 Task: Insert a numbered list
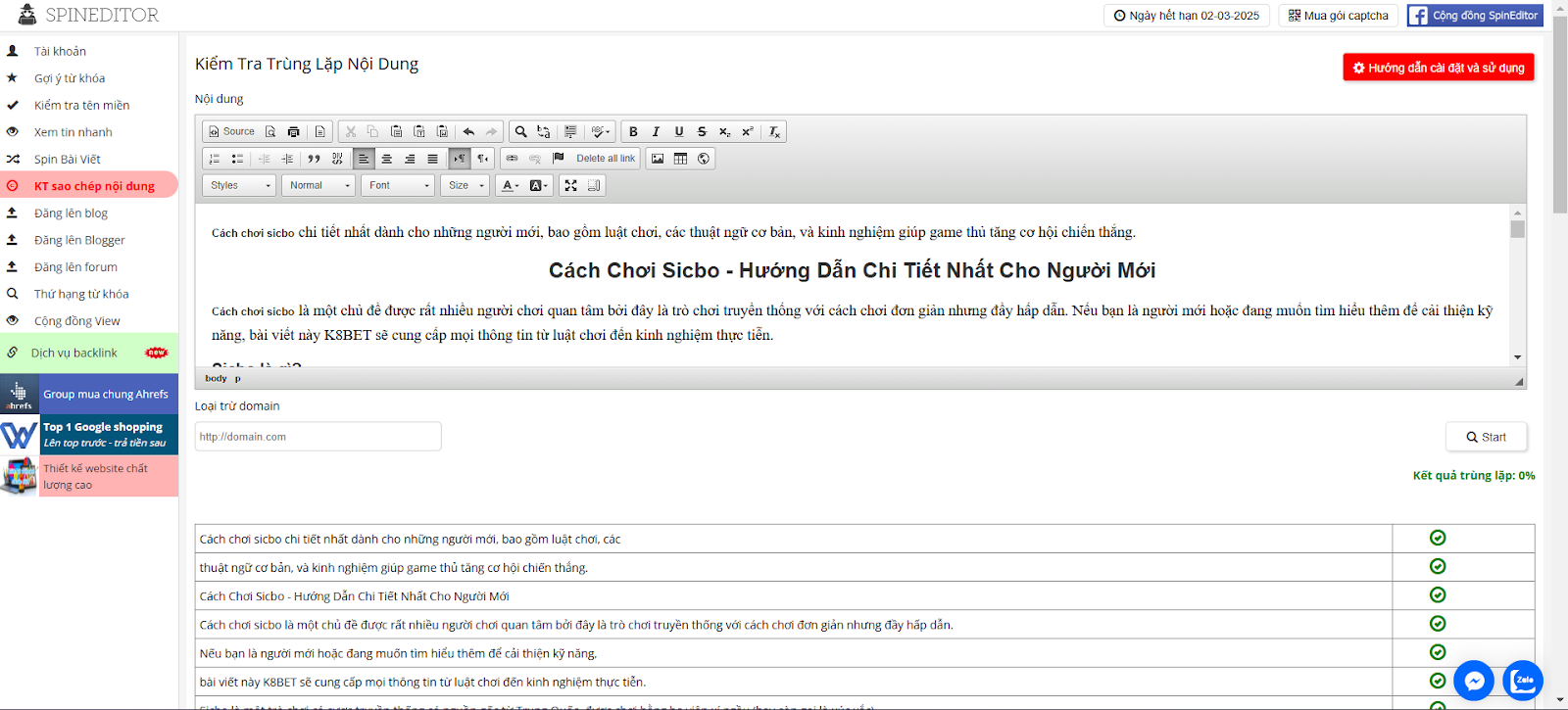[215, 159]
